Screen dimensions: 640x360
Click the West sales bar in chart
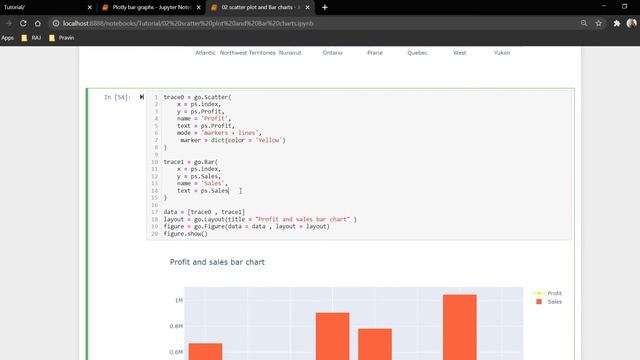tap(460, 327)
